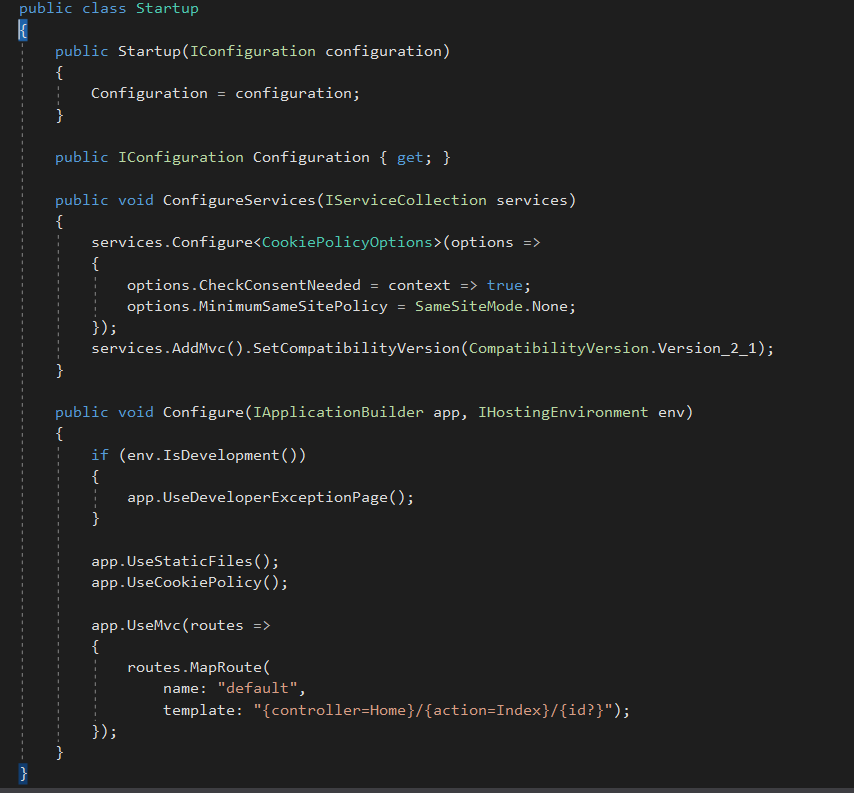Click the 'Configuration = configuration;' assignment line
The width and height of the screenshot is (854, 793).
coord(225,94)
